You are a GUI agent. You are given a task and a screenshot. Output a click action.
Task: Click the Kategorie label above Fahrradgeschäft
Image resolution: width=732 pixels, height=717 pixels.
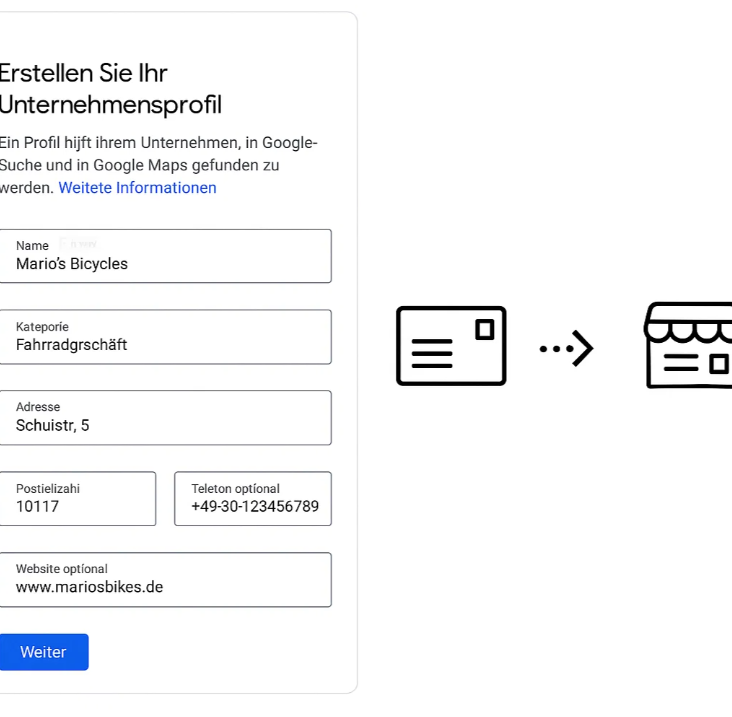(x=42, y=326)
